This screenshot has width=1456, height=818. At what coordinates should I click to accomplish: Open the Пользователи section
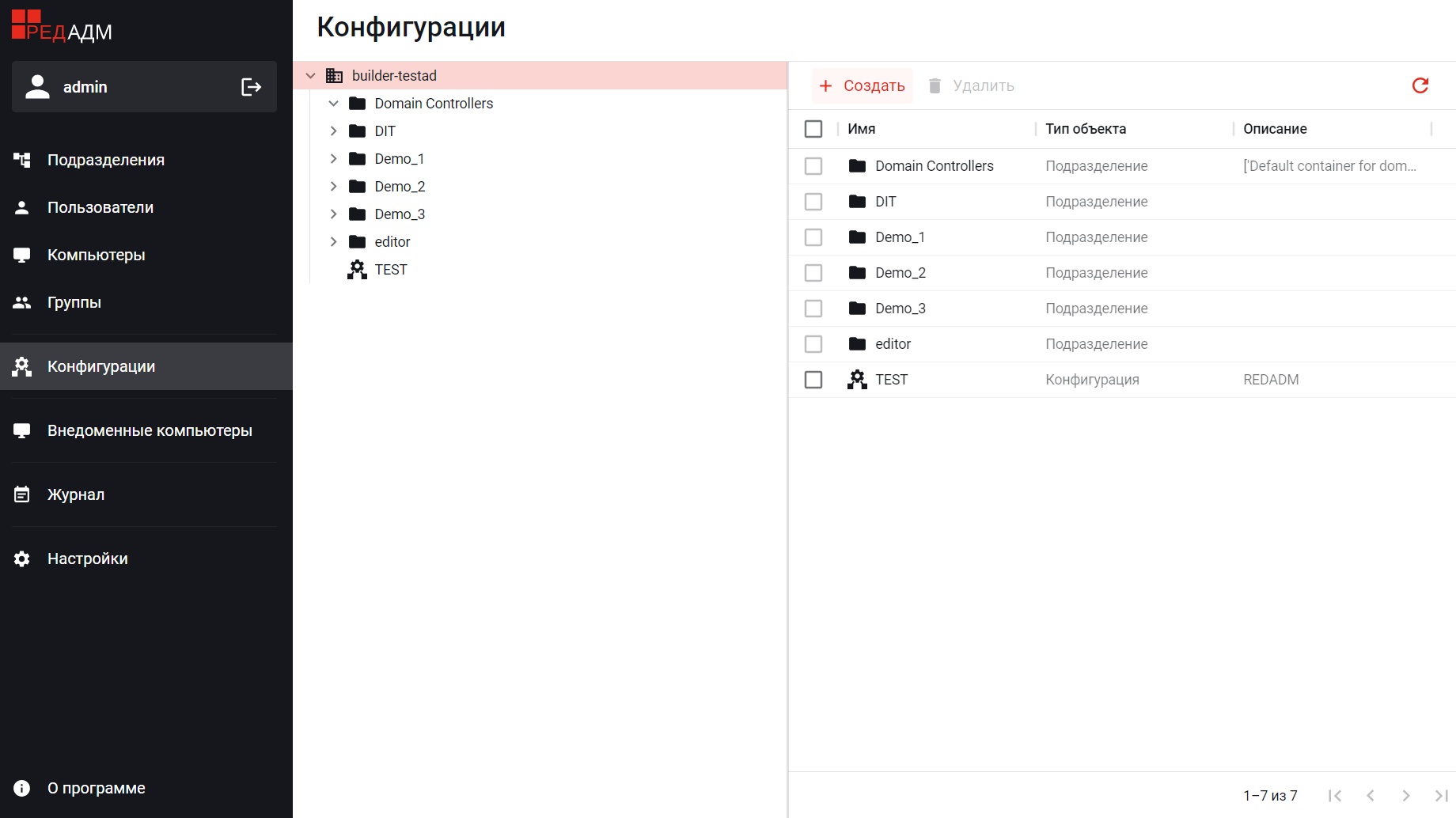coord(100,207)
